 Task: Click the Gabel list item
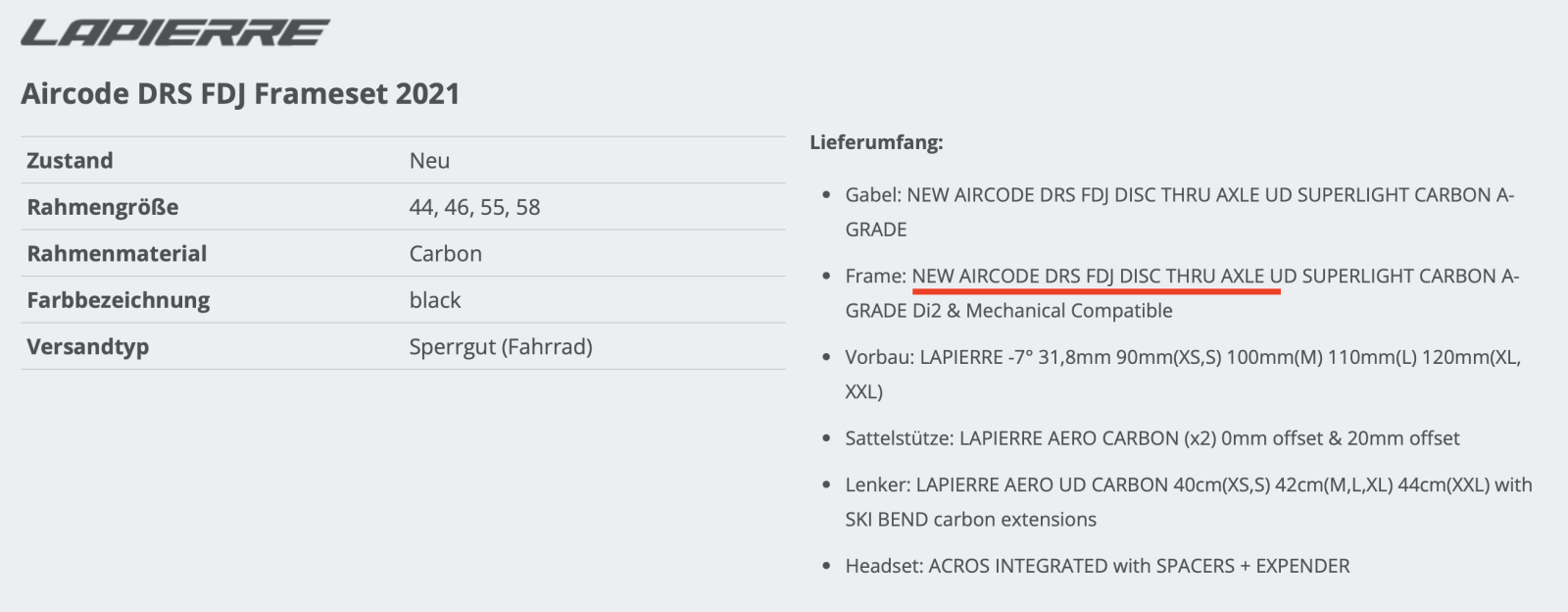click(x=1179, y=195)
